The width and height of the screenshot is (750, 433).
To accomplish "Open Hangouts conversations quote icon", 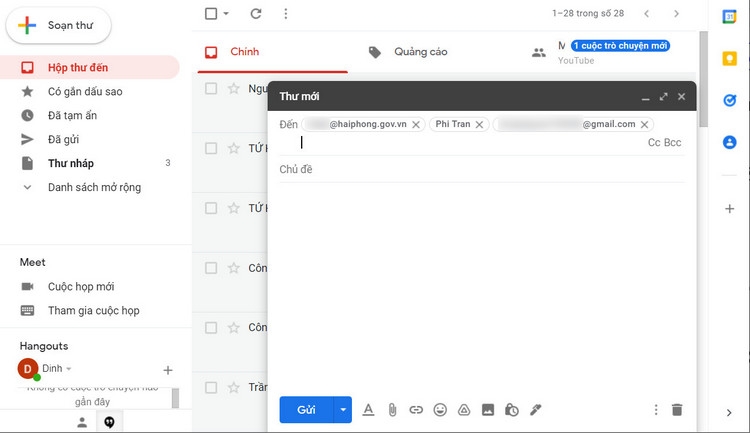I will coord(110,422).
